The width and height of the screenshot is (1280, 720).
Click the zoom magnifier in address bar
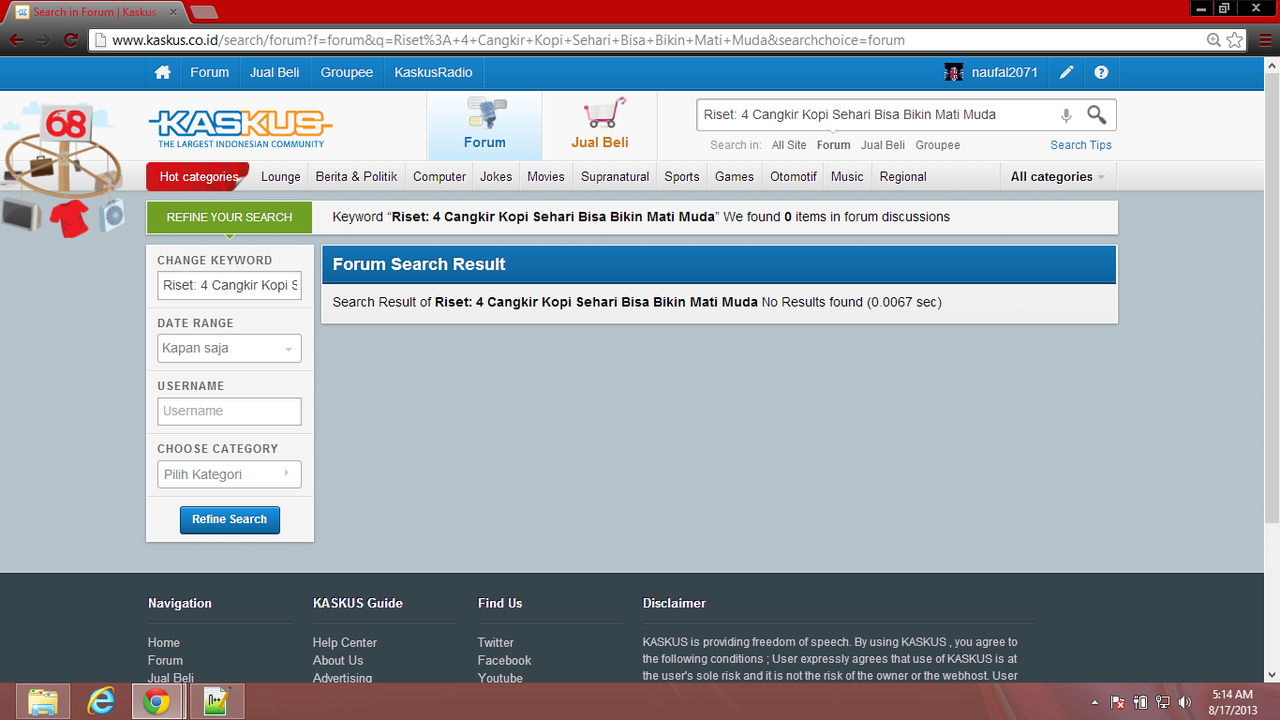1213,40
